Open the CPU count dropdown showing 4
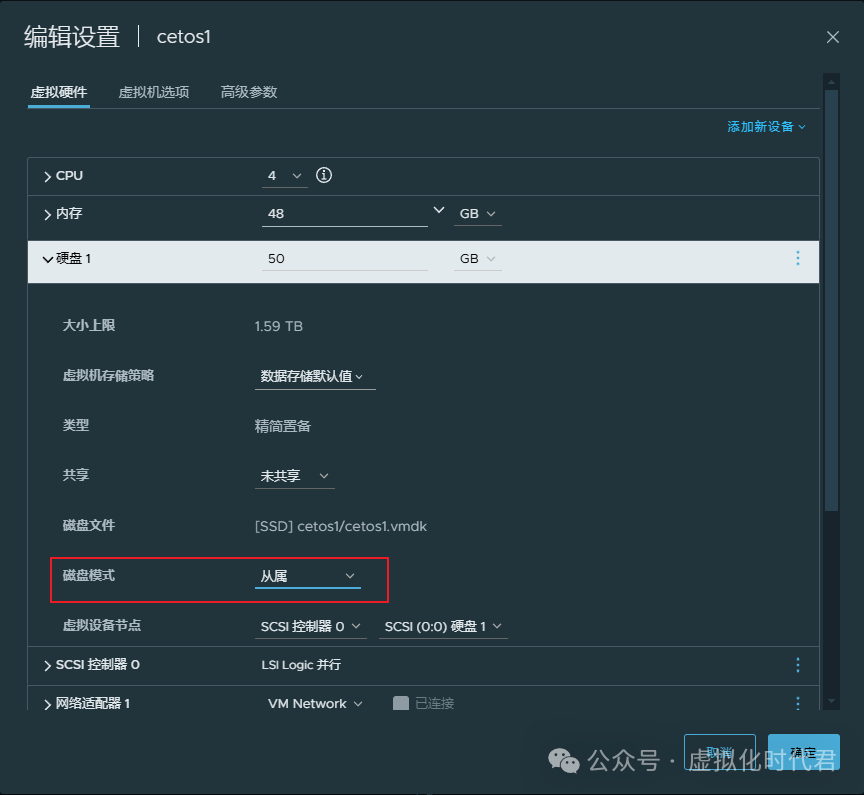Image resolution: width=864 pixels, height=795 pixels. coord(284,175)
